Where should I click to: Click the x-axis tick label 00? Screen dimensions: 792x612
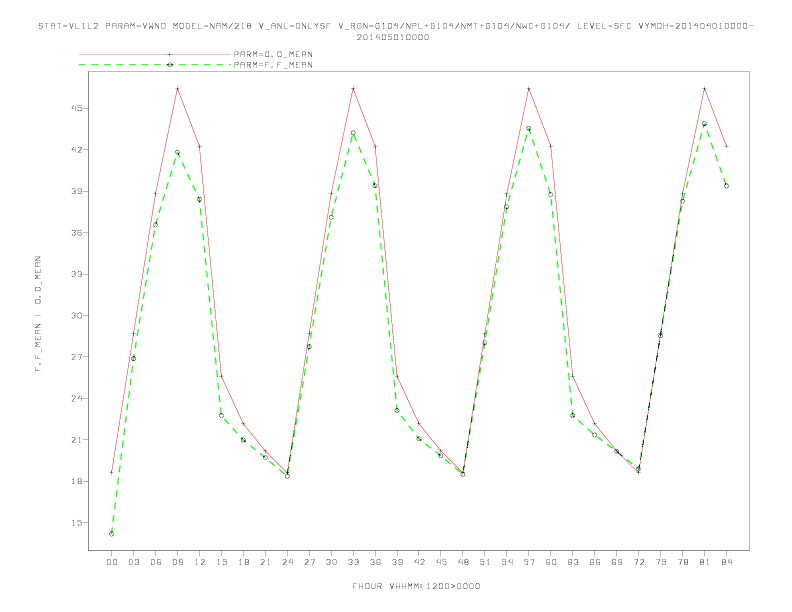point(112,562)
